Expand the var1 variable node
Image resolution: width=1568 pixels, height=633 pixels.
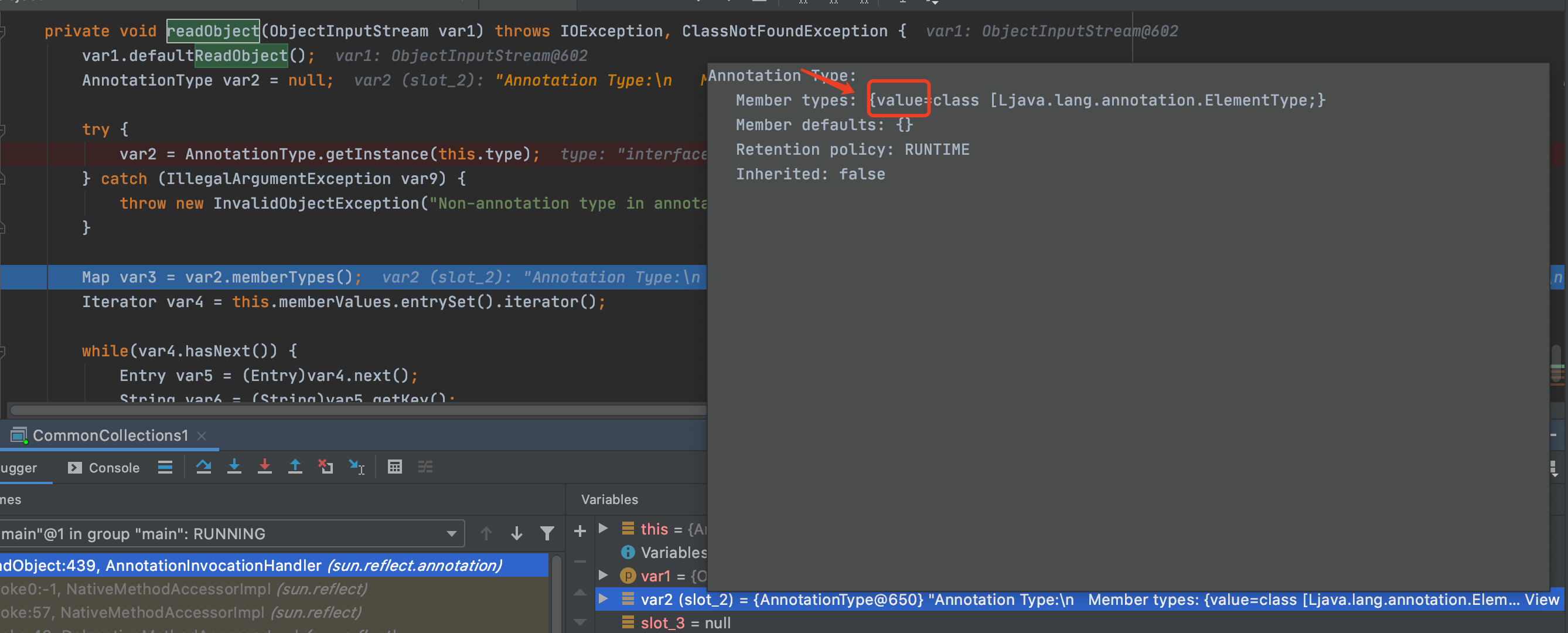coord(603,575)
